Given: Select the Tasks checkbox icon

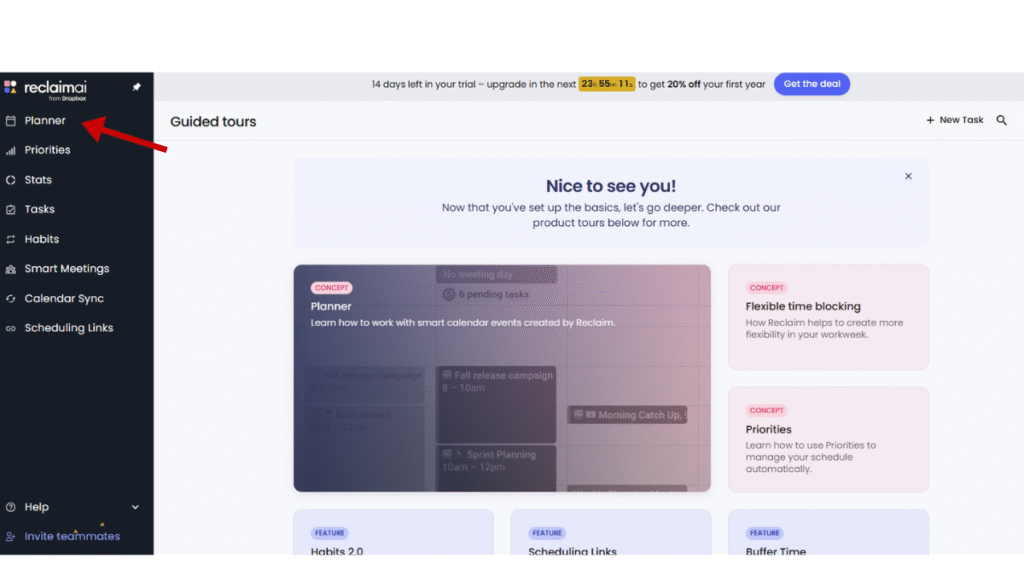Looking at the screenshot, I should (x=11, y=210).
